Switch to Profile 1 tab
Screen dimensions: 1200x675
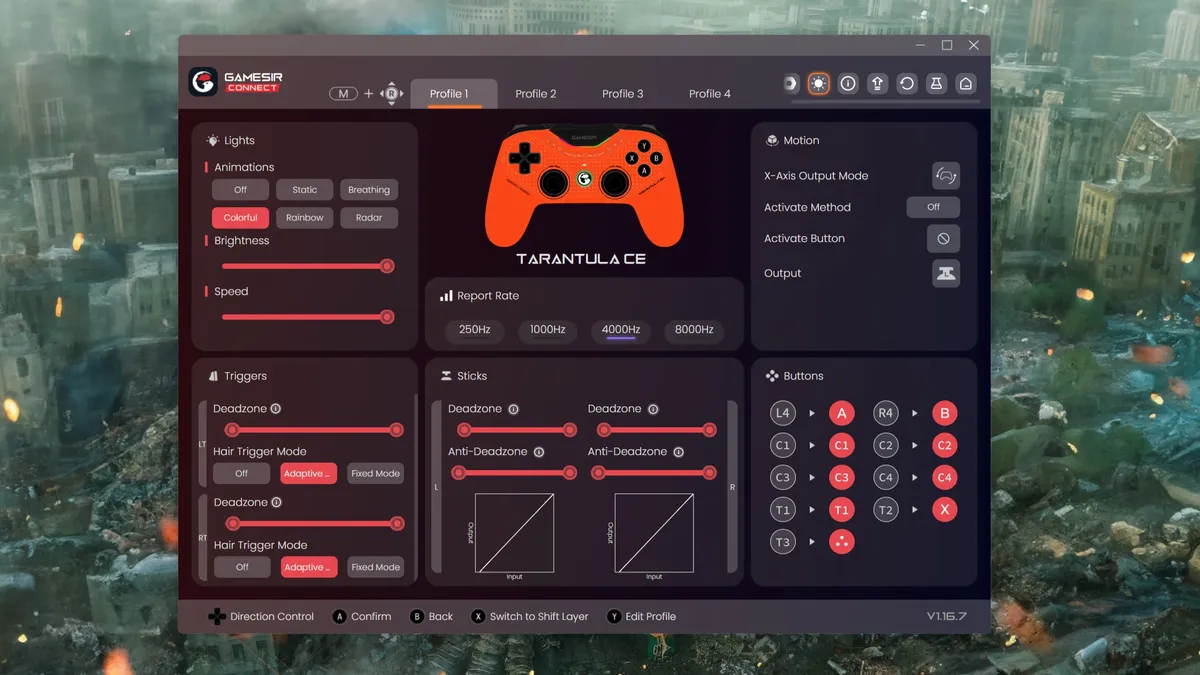click(454, 94)
